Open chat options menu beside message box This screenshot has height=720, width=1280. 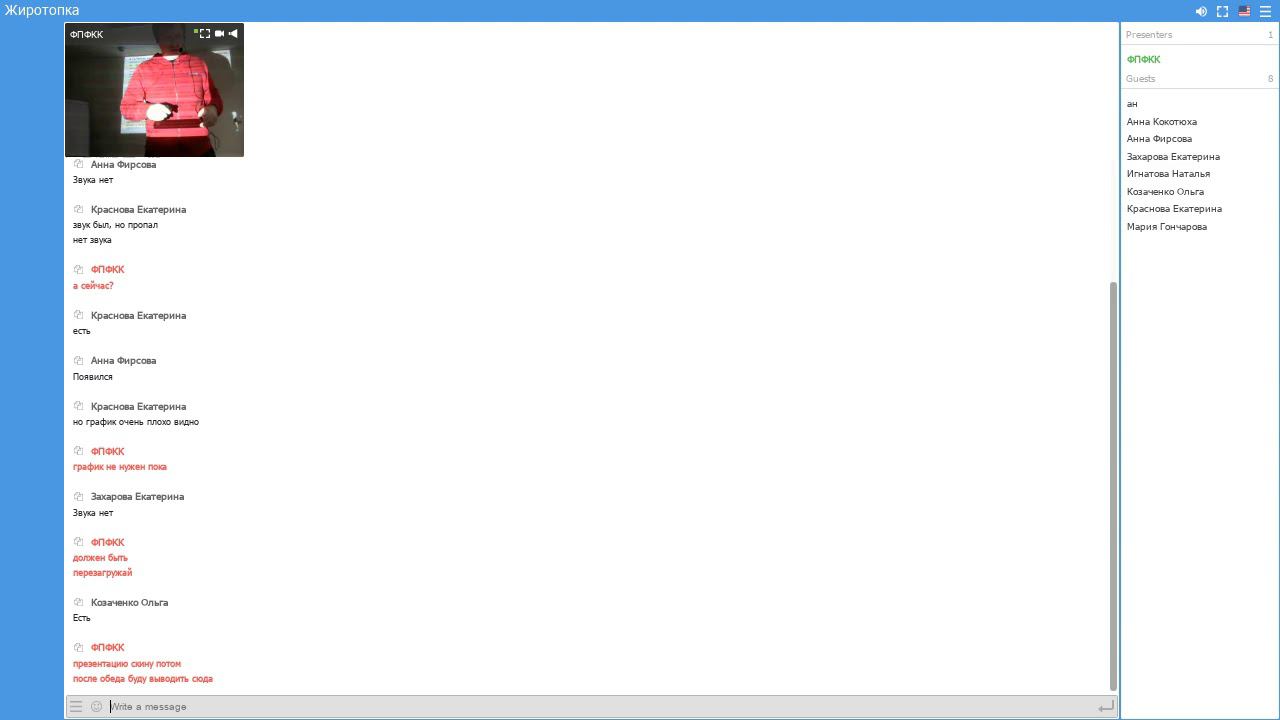pyautogui.click(x=76, y=707)
